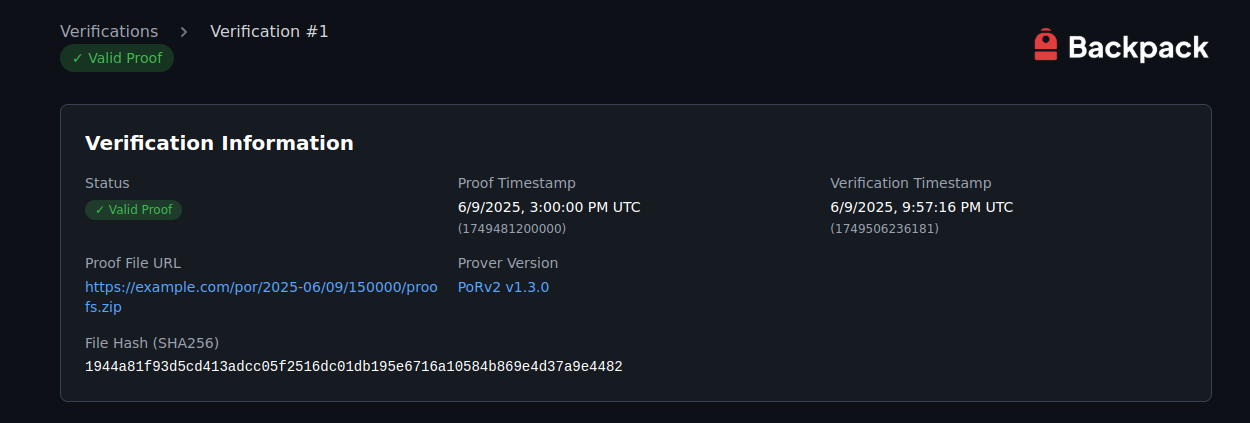Viewport: 1250px width, 423px height.
Task: Click the Backpack wordmark text
Action: [x=1138, y=47]
